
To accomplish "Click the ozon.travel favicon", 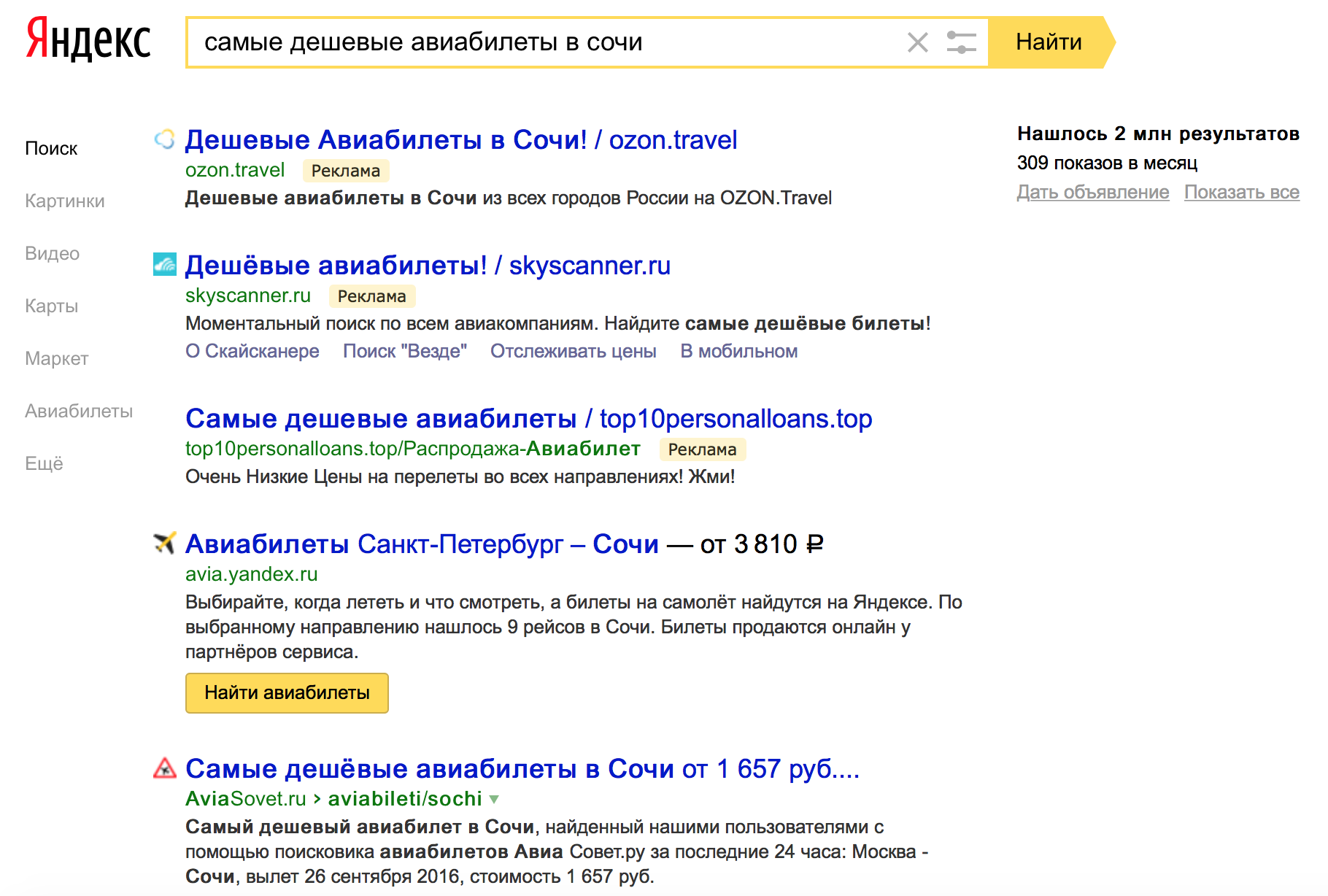I will 164,139.
